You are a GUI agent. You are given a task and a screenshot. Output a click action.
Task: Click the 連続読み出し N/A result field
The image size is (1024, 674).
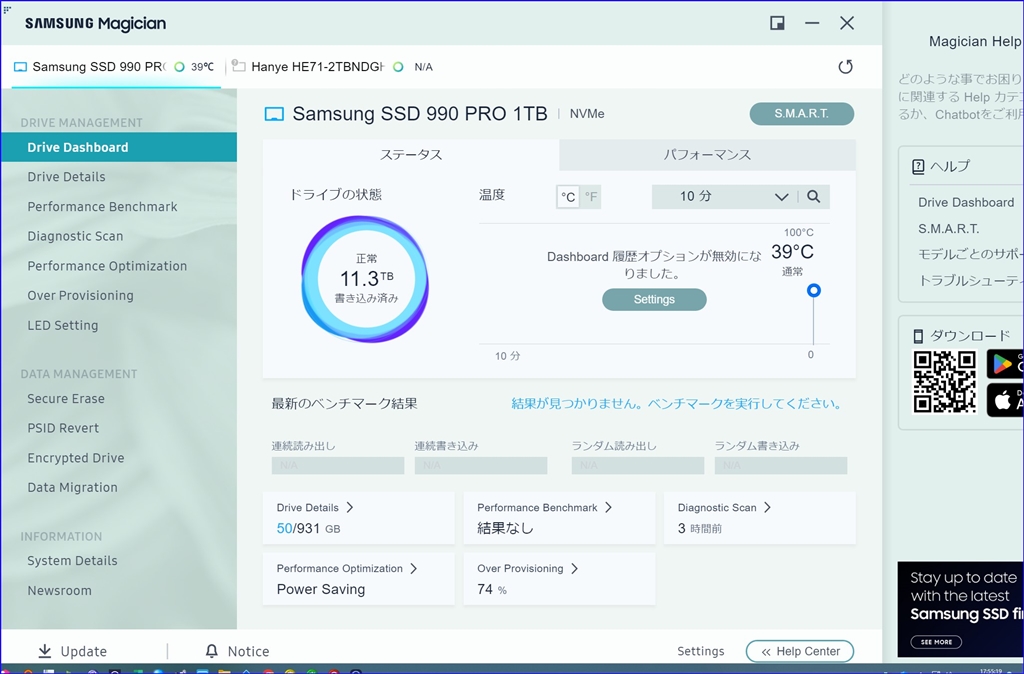point(338,466)
